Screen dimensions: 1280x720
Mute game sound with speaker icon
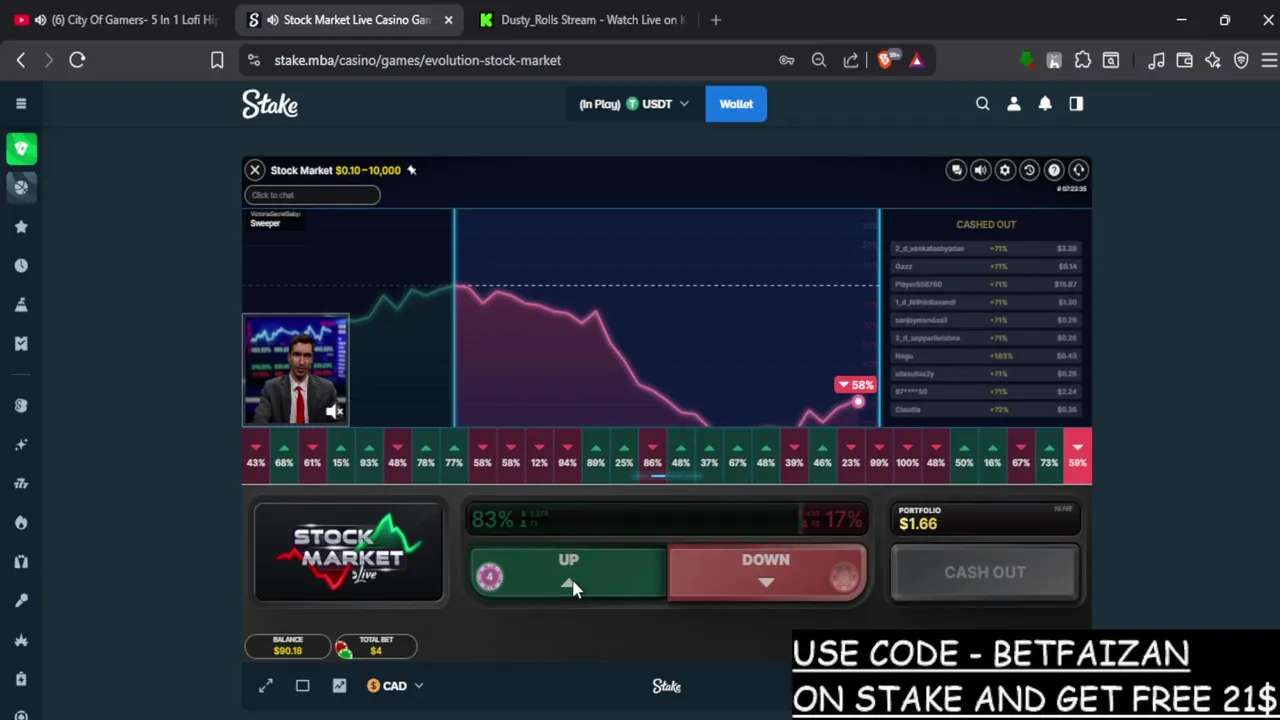pyautogui.click(x=980, y=170)
